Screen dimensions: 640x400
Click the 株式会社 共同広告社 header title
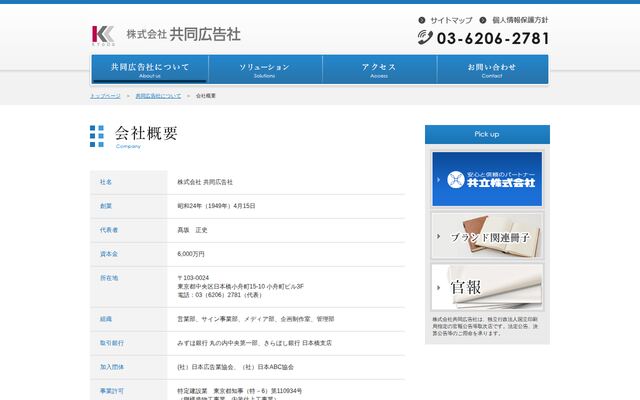click(x=183, y=34)
